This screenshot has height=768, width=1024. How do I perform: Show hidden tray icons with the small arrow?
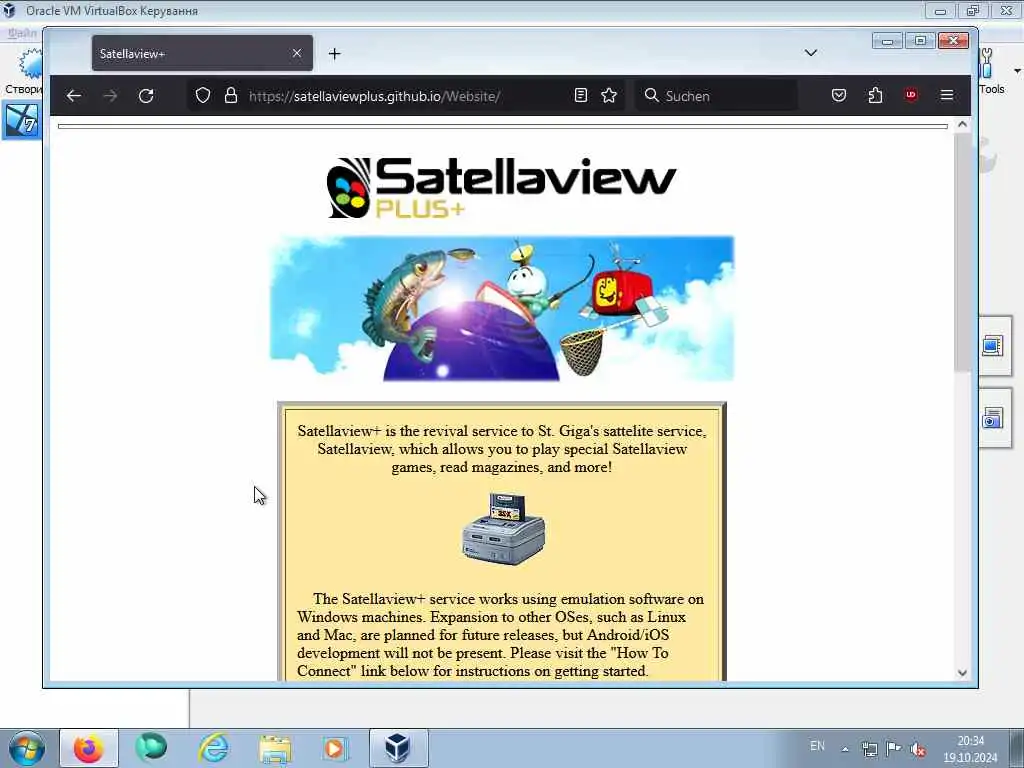[845, 749]
